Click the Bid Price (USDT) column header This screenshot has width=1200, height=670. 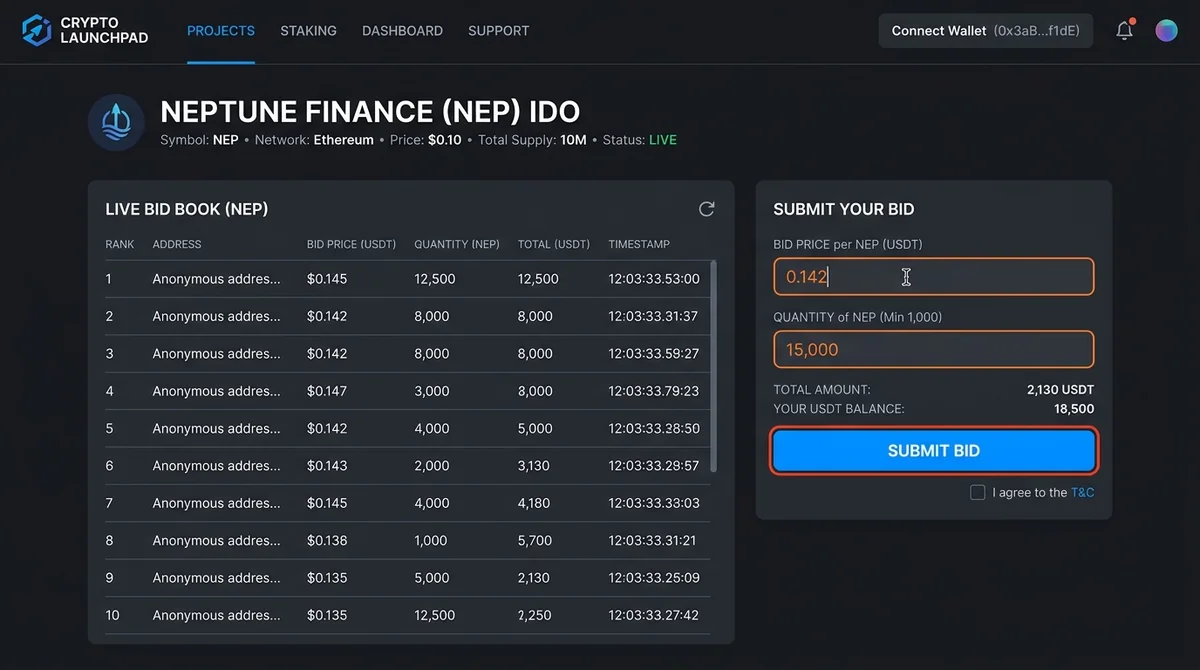[x=352, y=244]
